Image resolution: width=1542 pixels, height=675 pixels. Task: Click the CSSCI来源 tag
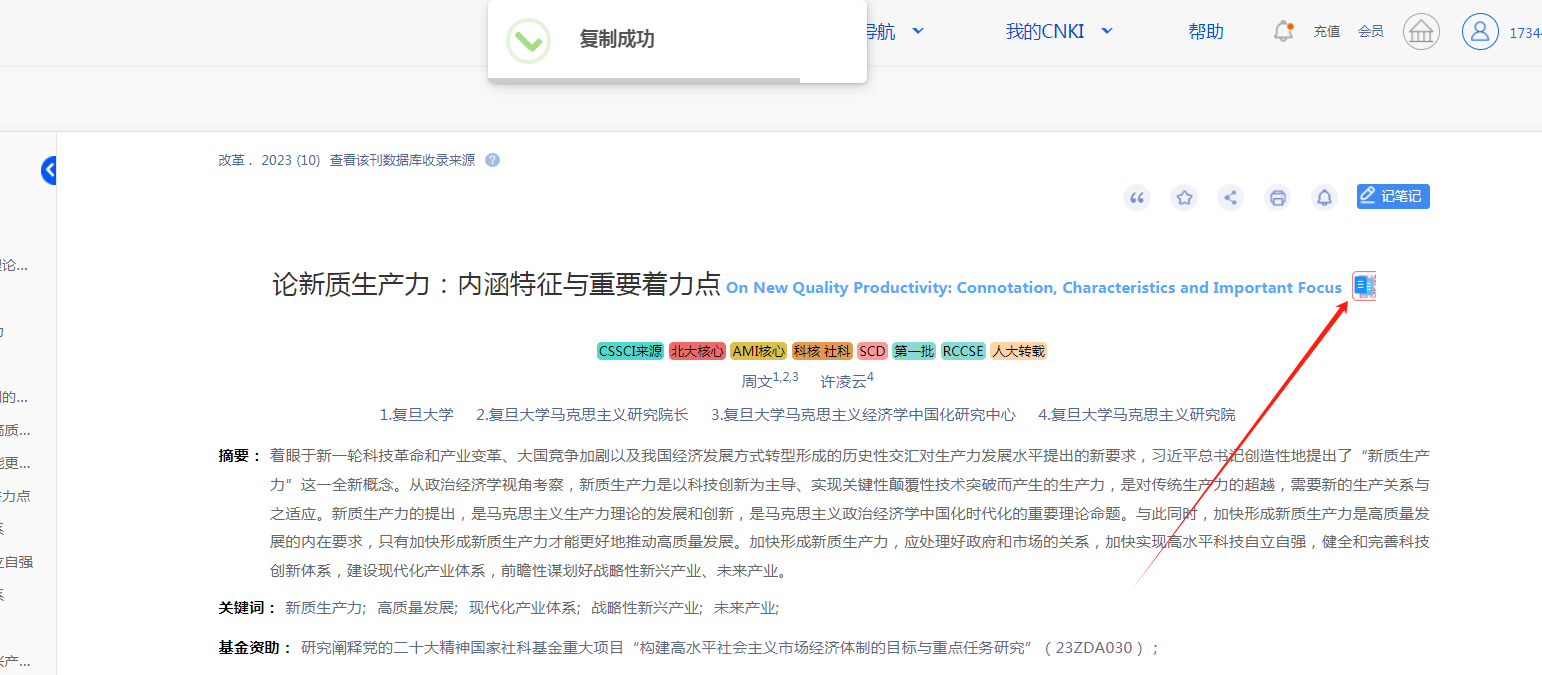click(x=630, y=351)
